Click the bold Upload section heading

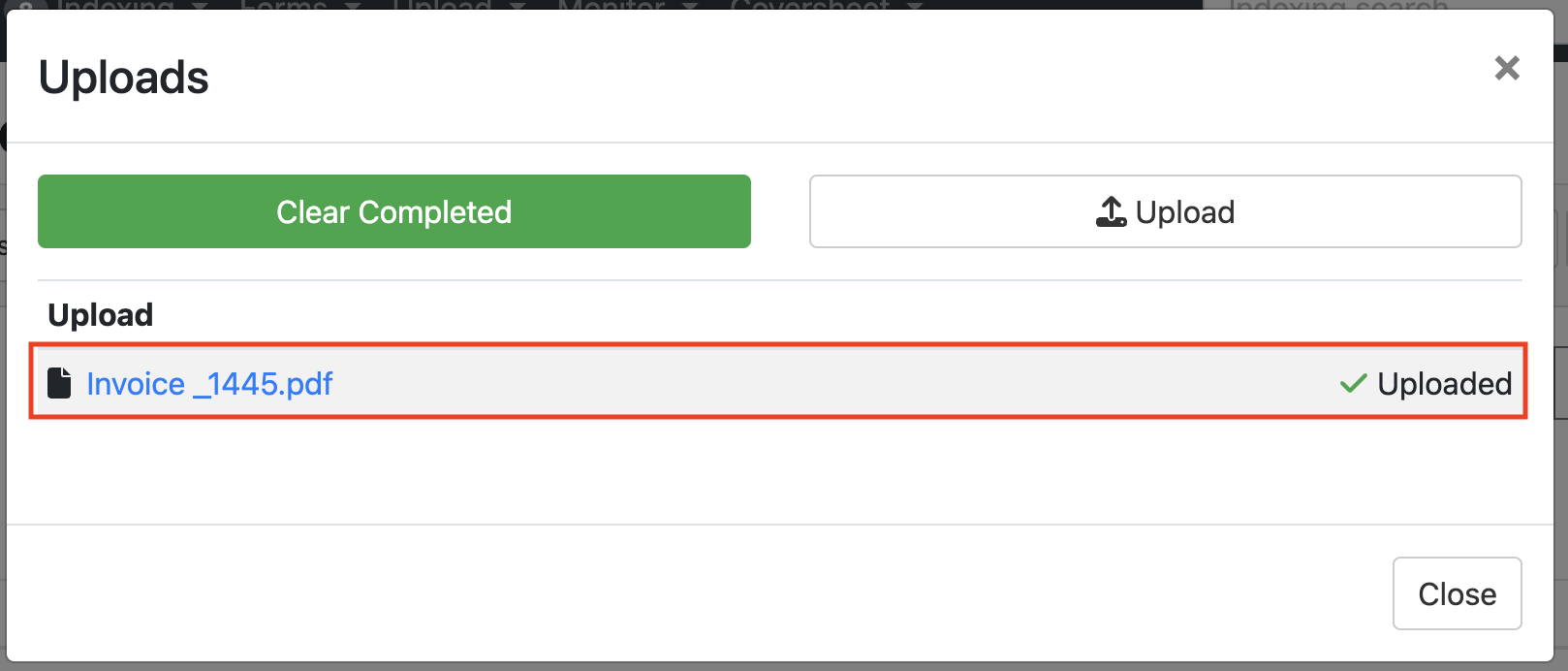coord(101,315)
